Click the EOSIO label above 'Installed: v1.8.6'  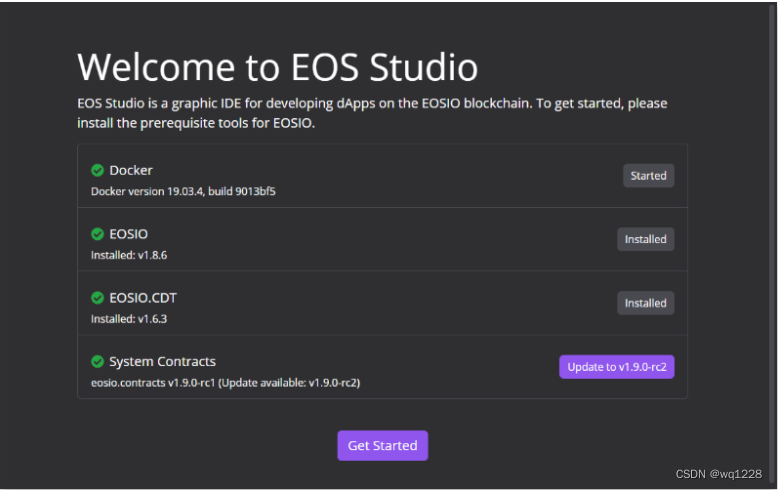tap(129, 234)
